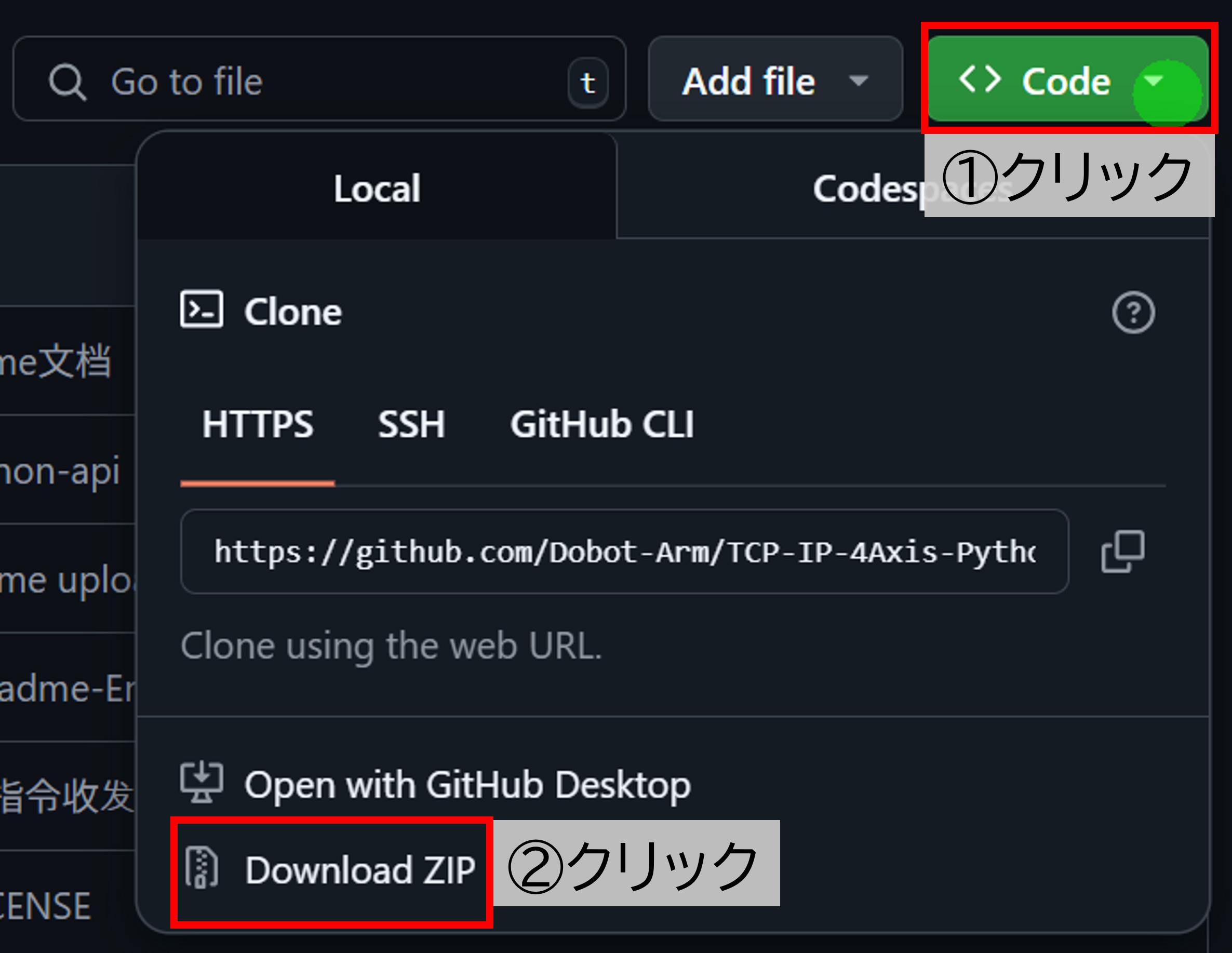Open the green Code dropdown arrow
Screen dimensions: 1232x953
[x=1154, y=80]
